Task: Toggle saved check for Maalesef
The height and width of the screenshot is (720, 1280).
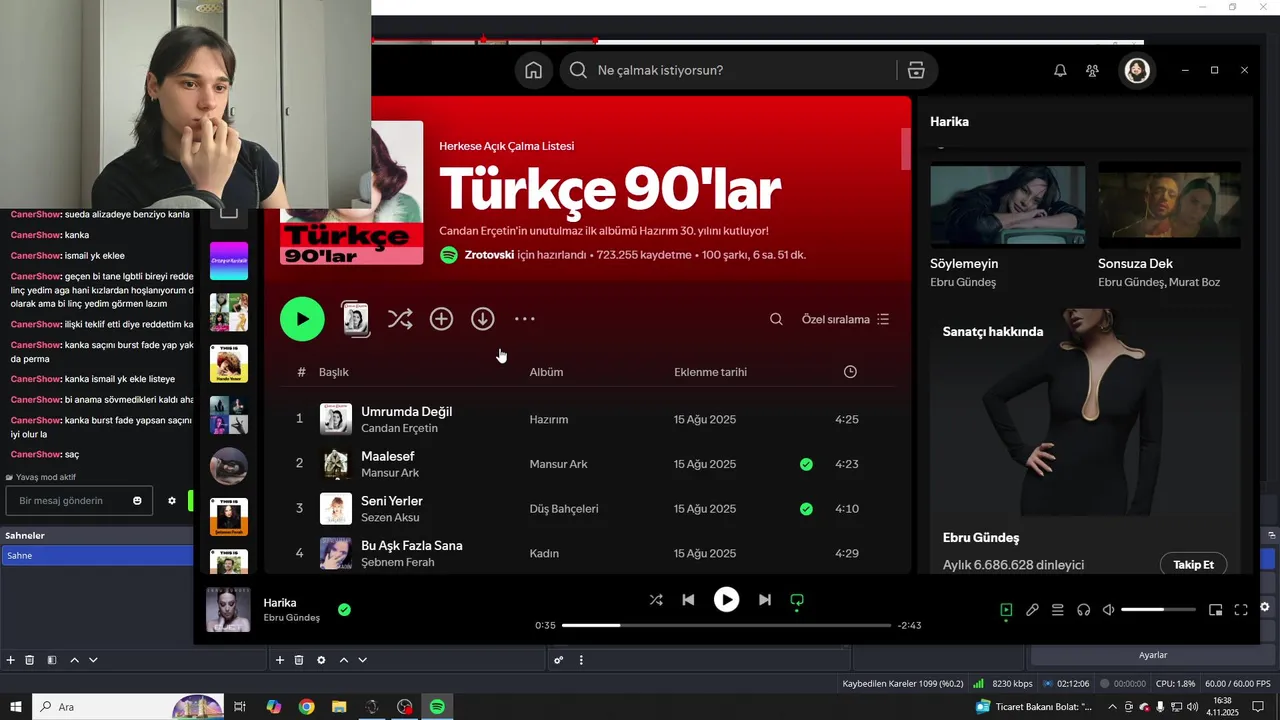Action: pyautogui.click(x=806, y=464)
